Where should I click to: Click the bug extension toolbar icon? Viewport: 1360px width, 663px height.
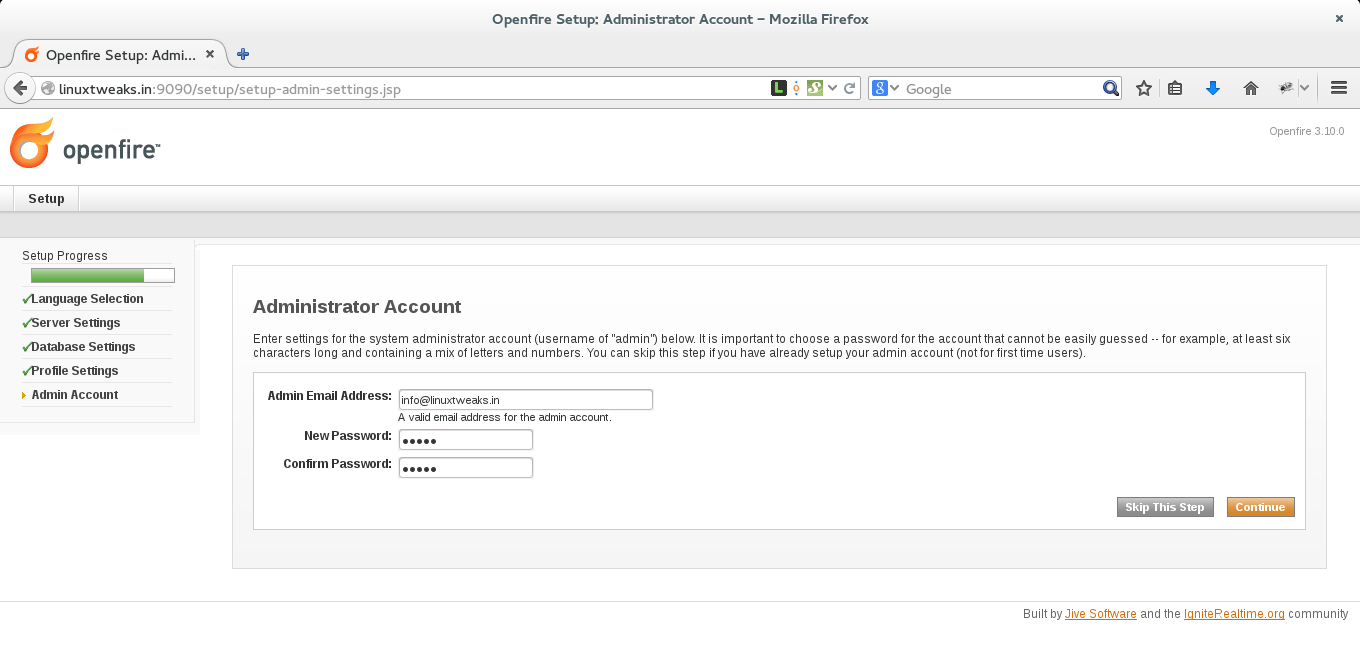[x=1286, y=88]
